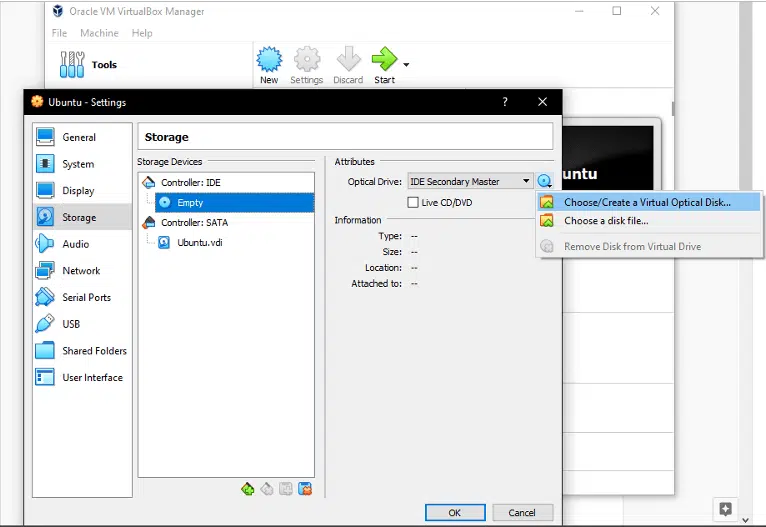This screenshot has width=766, height=527.
Task: Open the Shared Folders settings category
Action: tap(82, 351)
